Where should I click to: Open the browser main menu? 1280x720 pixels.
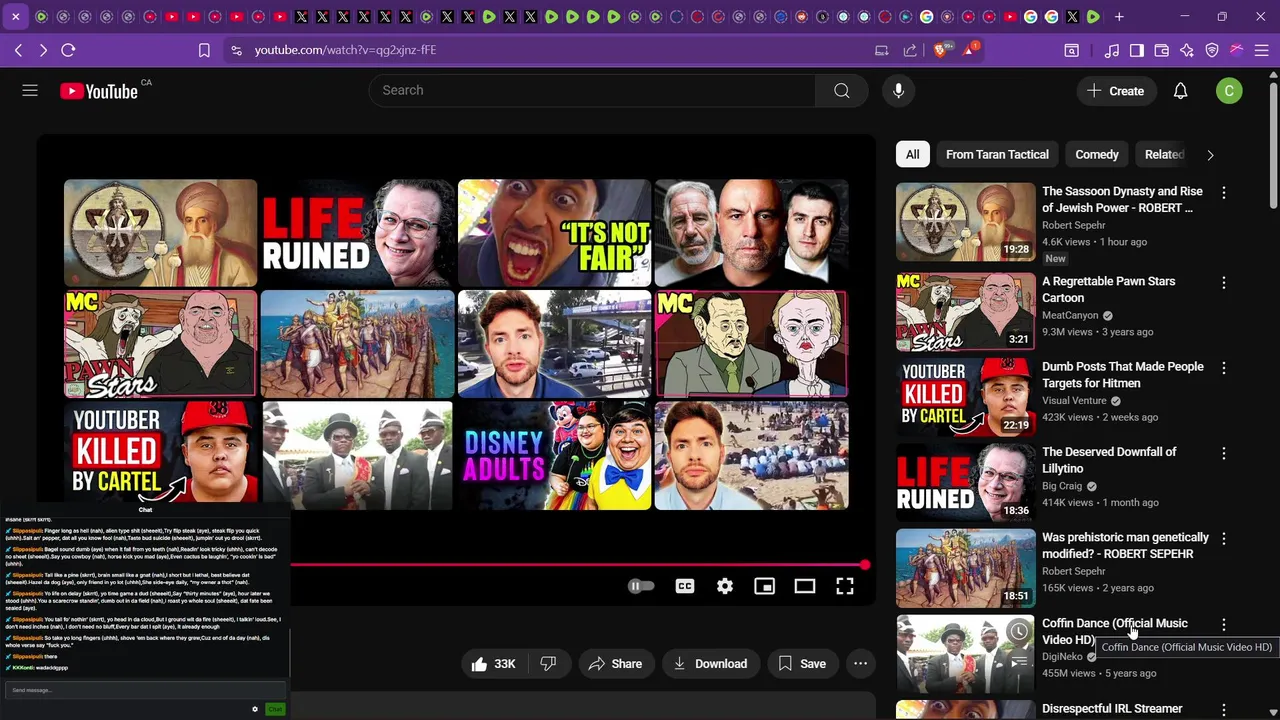tap(1262, 50)
